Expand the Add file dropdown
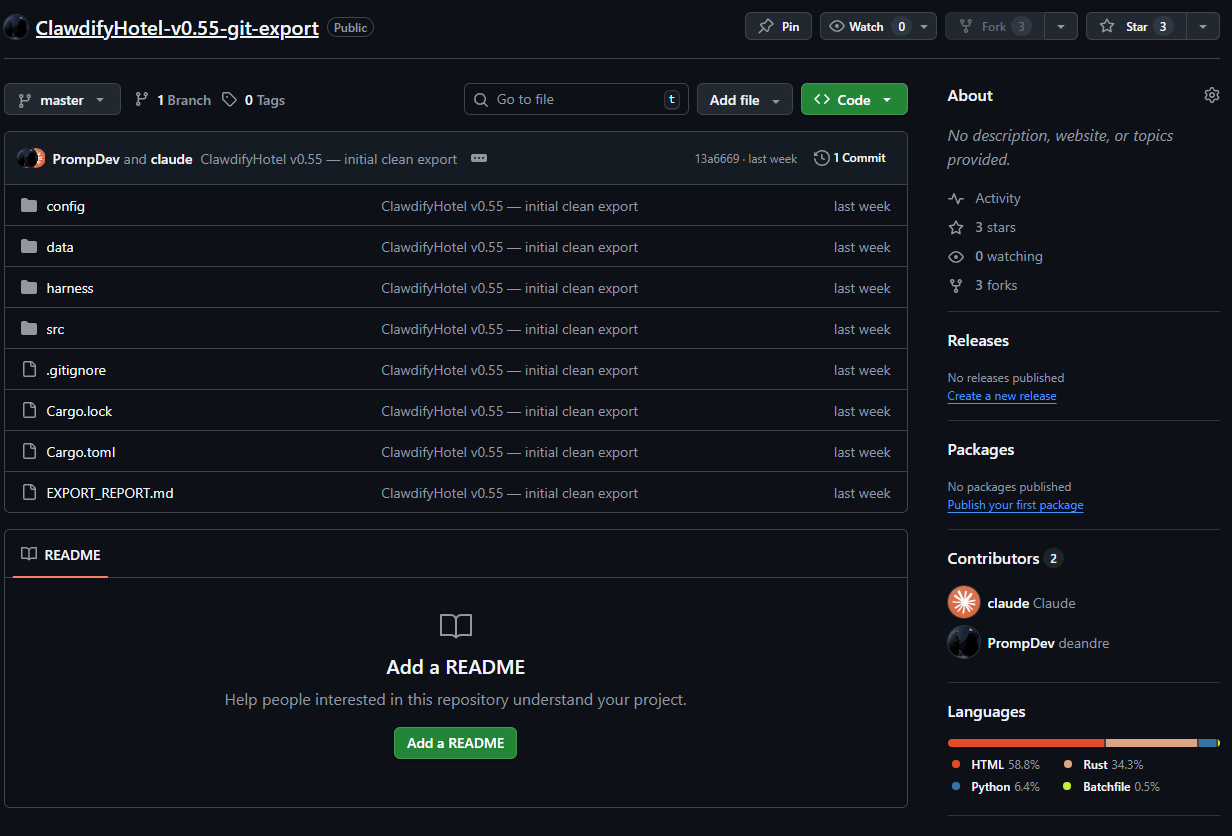Screen dimensions: 1232x836 744,100
